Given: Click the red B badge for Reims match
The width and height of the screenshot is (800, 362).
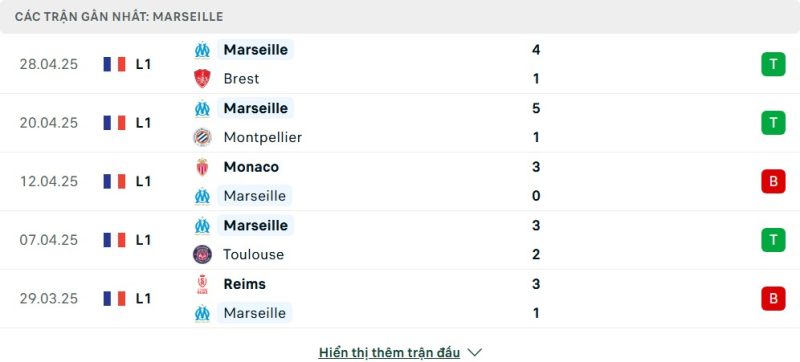Looking at the screenshot, I should 773,298.
